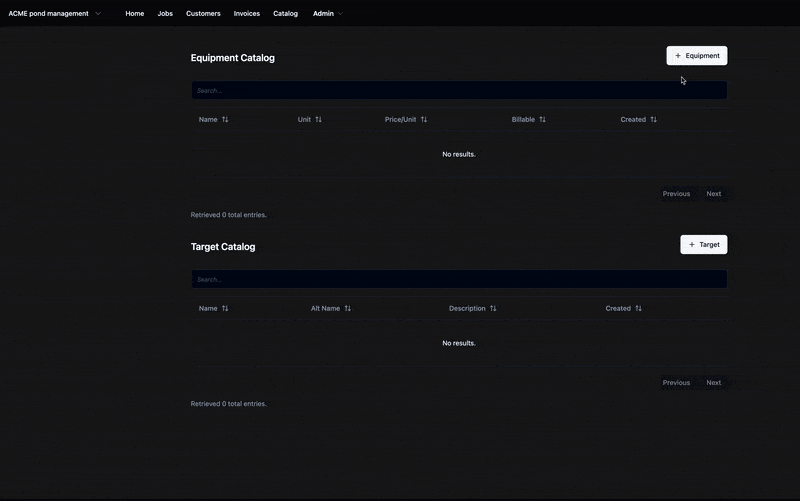
Task: Click Previous in Target Catalog pagination
Action: point(676,383)
